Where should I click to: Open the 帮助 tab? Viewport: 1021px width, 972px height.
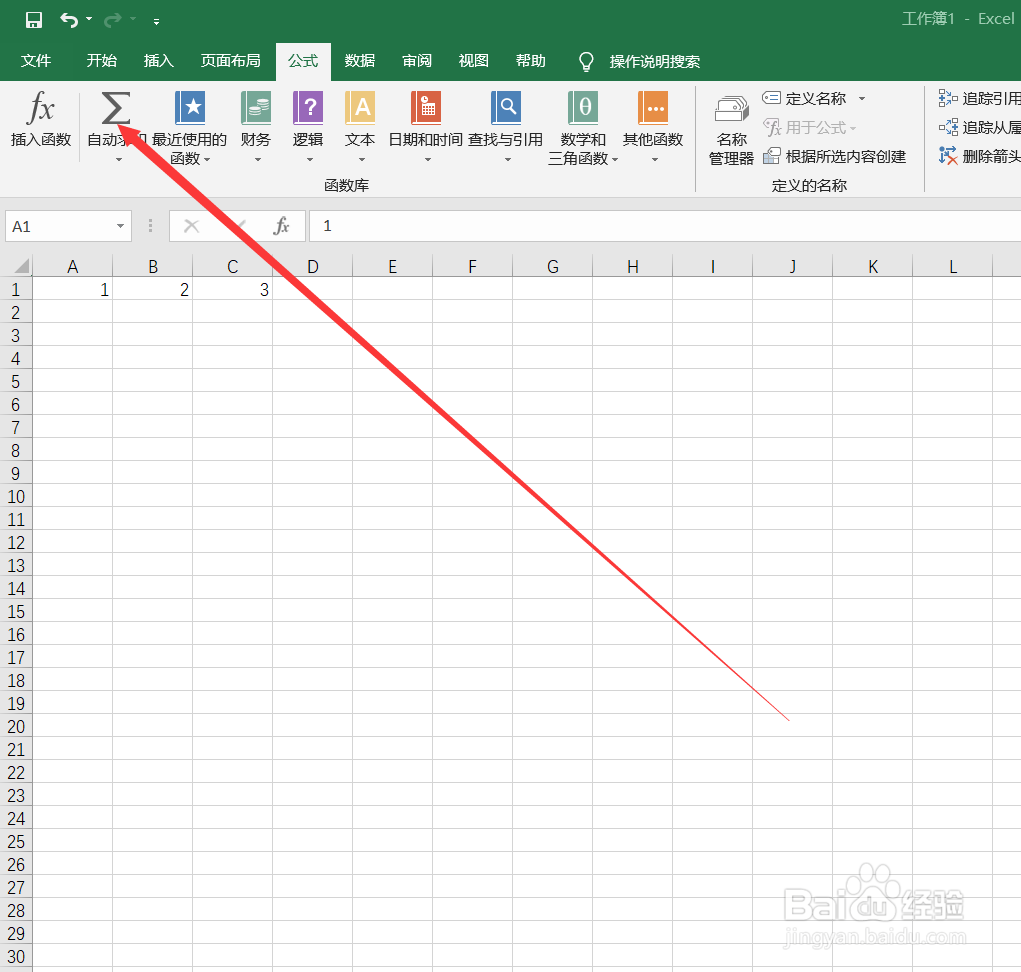pyautogui.click(x=531, y=61)
